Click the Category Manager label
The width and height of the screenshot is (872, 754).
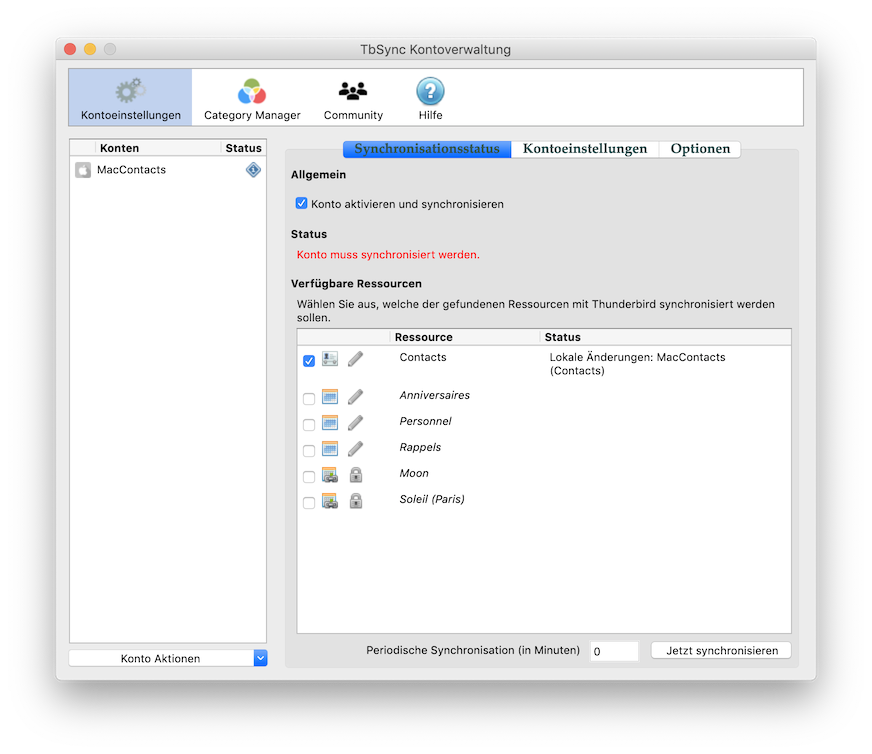coord(252,115)
